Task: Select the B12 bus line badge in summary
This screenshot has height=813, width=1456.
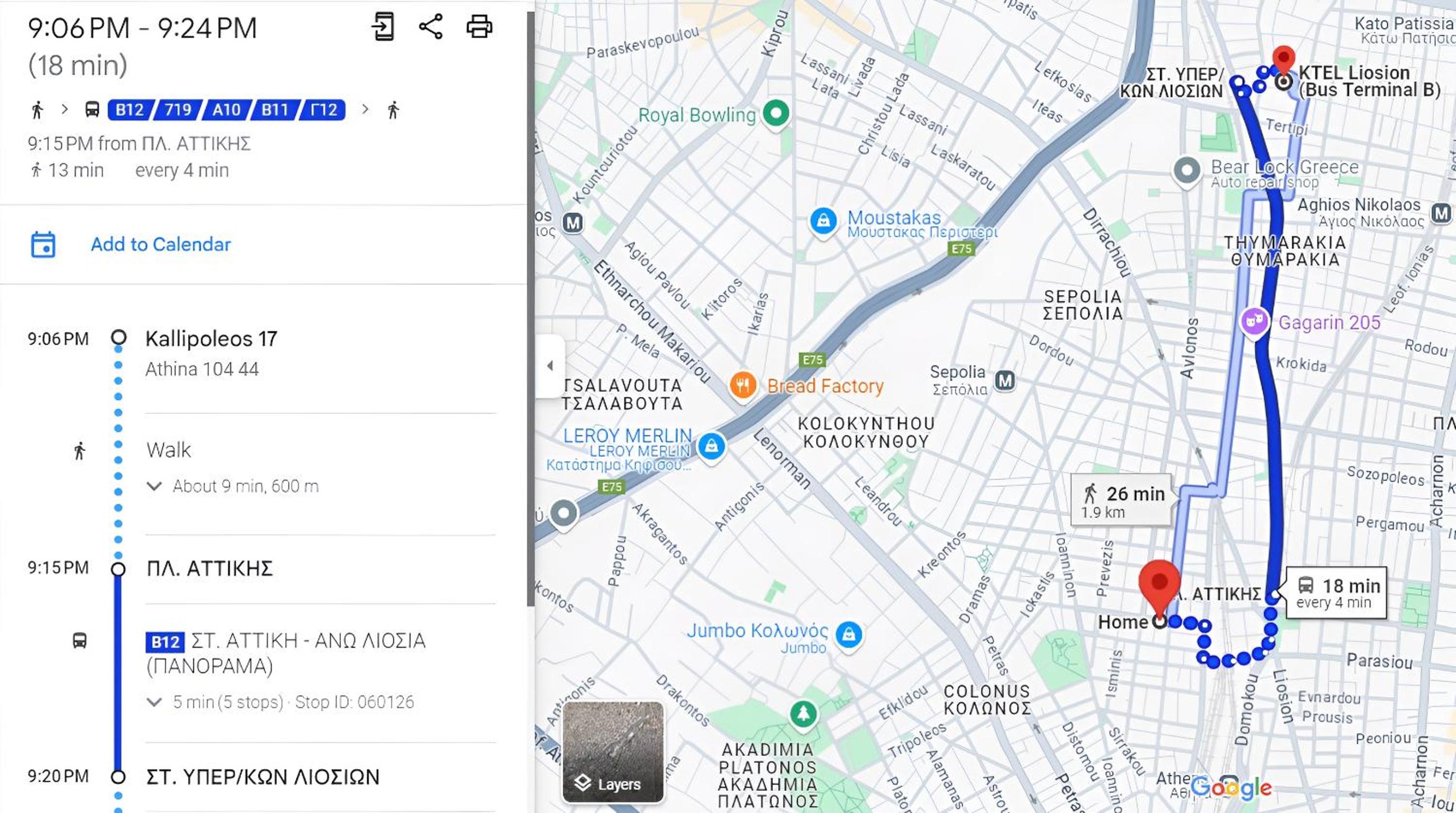Action: pos(130,109)
